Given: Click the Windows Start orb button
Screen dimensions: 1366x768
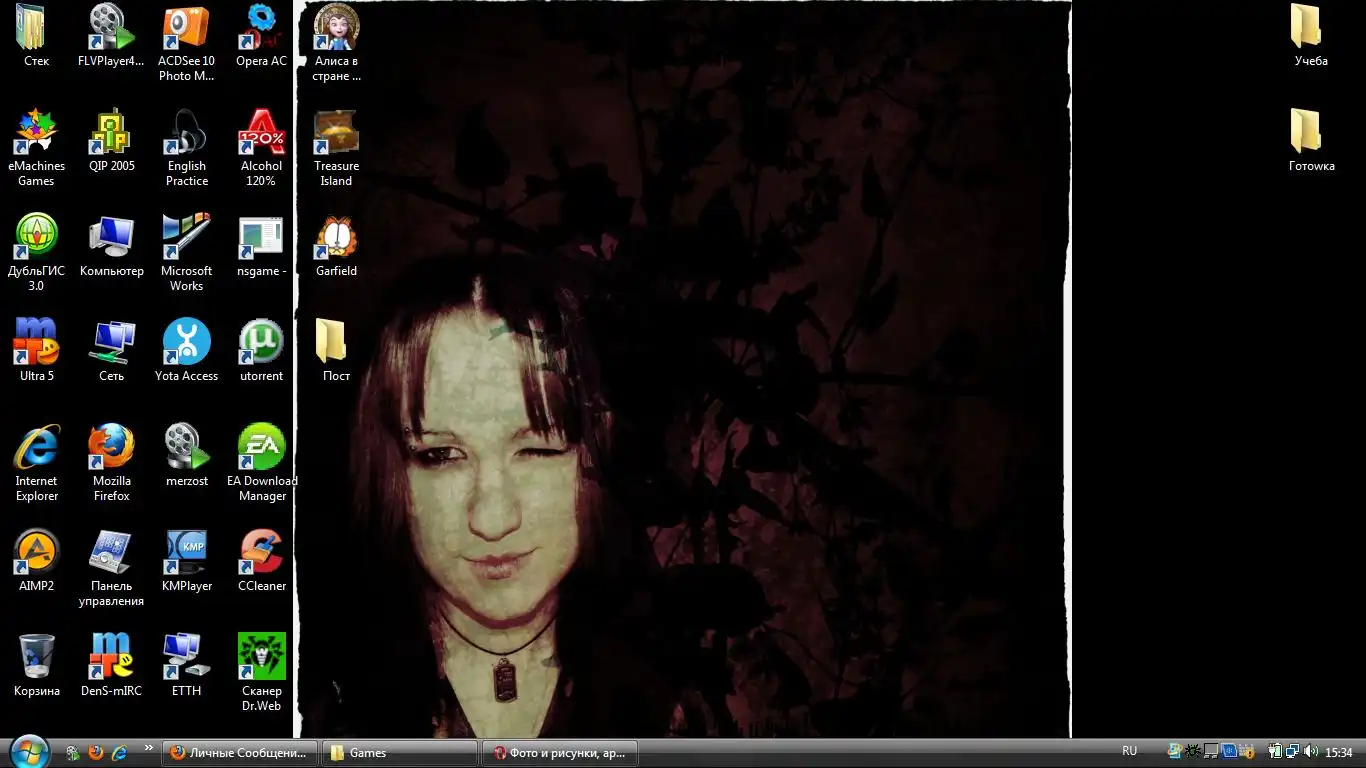Looking at the screenshot, I should (x=29, y=751).
